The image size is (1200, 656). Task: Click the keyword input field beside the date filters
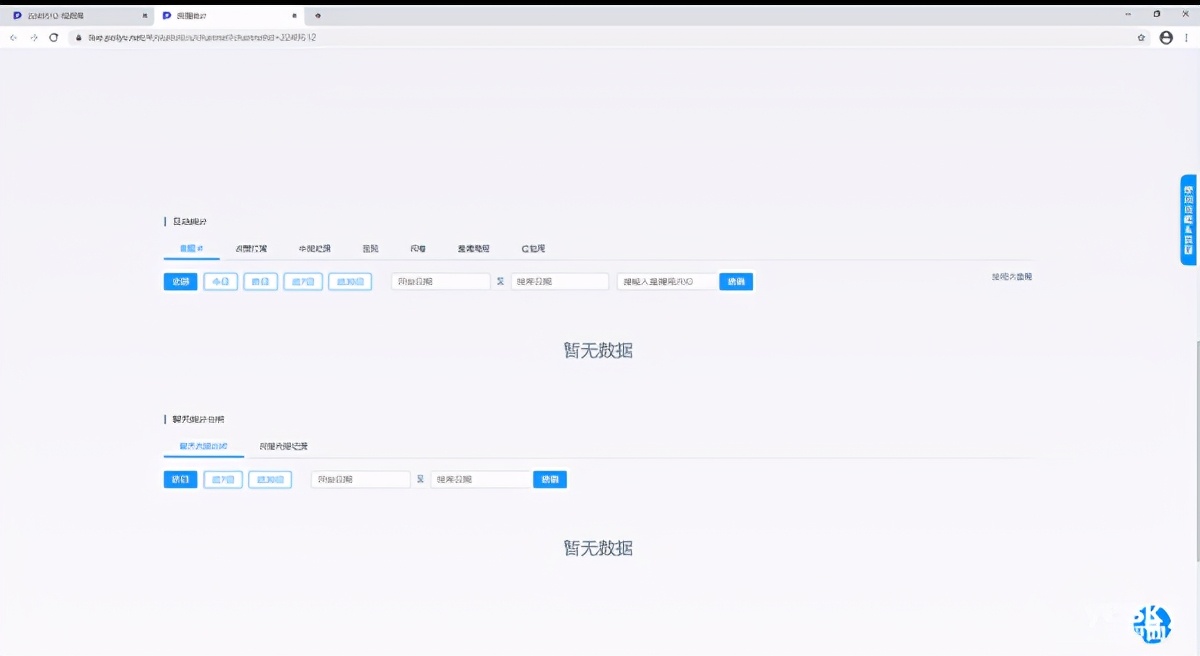pyautogui.click(x=665, y=281)
